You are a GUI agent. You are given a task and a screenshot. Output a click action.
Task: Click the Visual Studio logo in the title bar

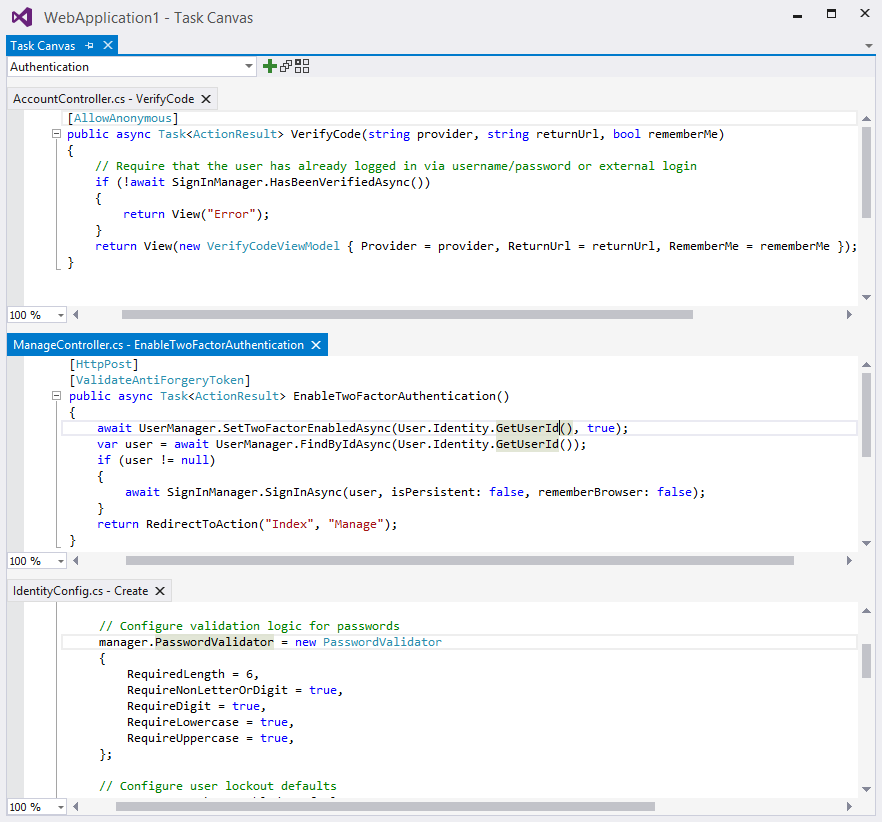pos(20,17)
